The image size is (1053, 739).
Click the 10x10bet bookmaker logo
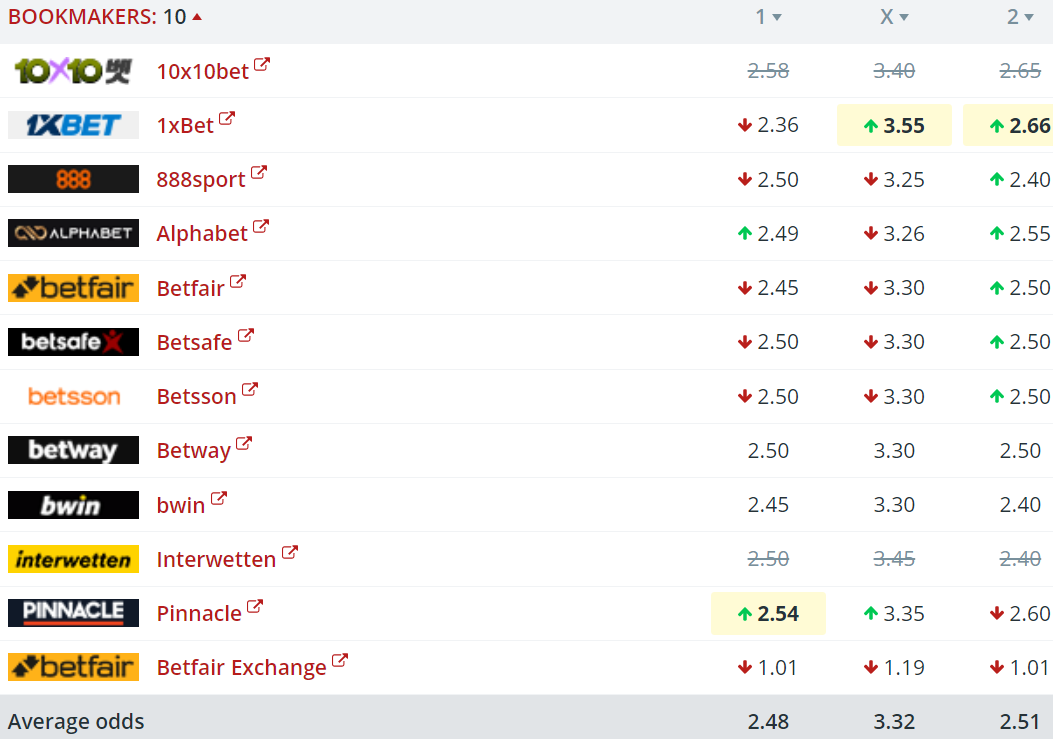click(x=73, y=71)
